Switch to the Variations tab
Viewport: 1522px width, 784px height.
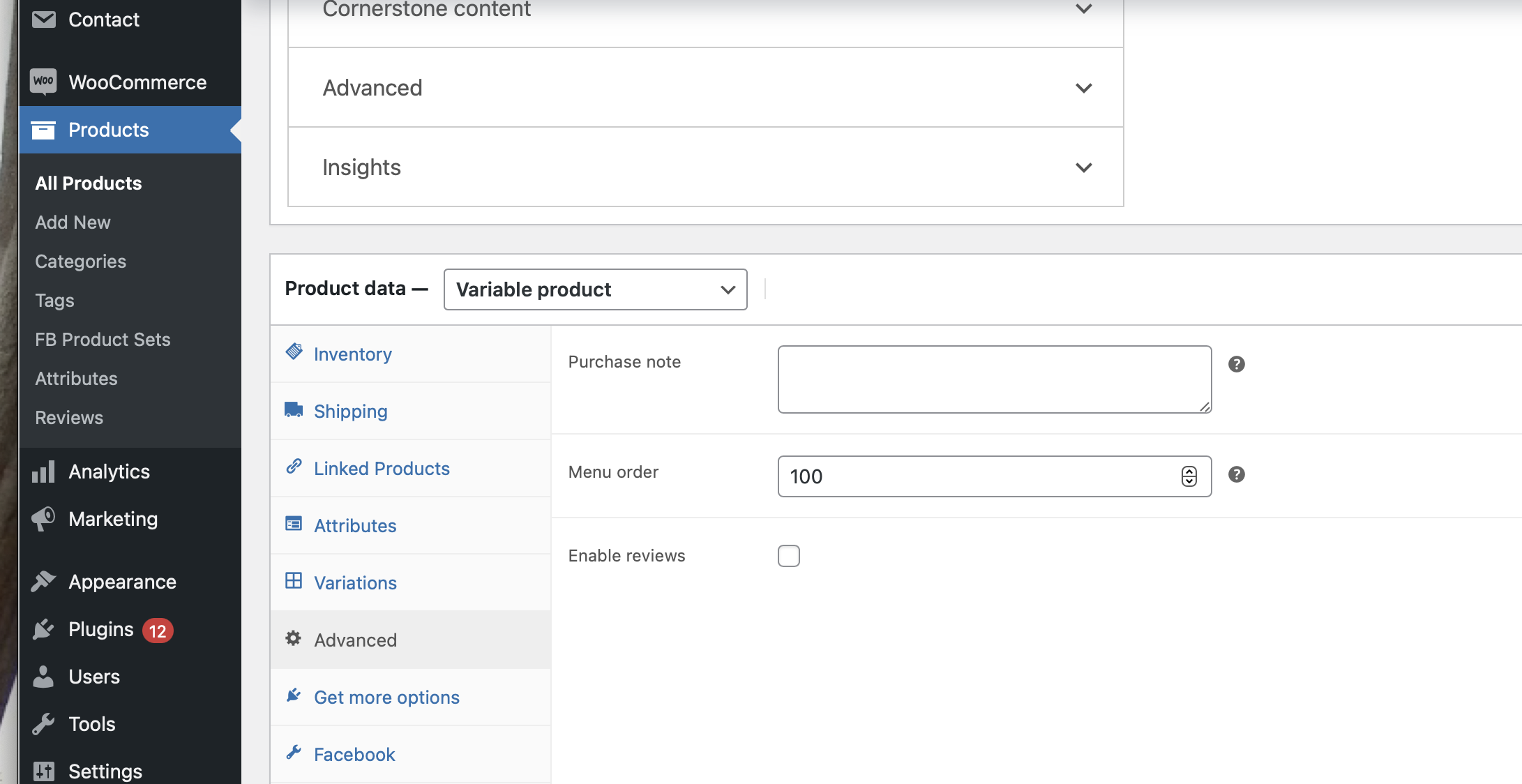coord(355,583)
